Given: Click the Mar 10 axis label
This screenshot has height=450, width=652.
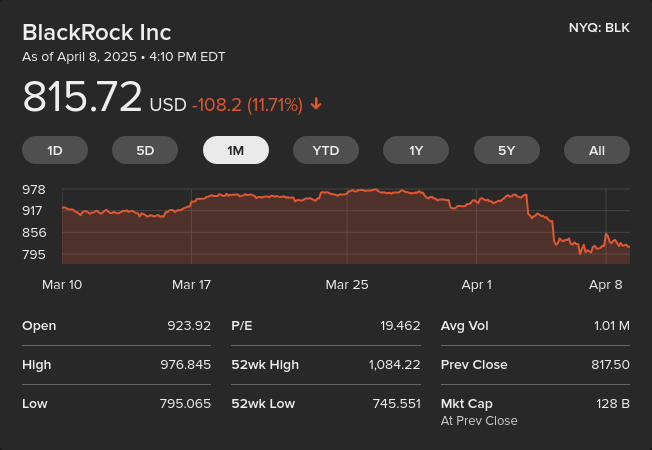Looking at the screenshot, I should [x=62, y=284].
